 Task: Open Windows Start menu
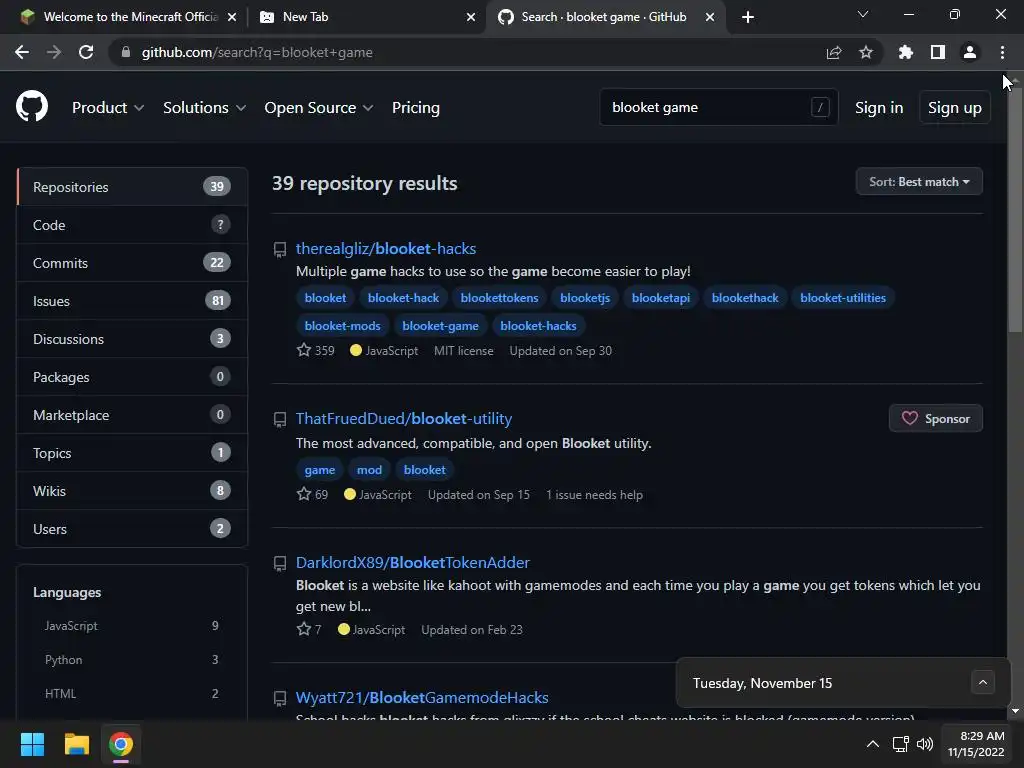click(x=32, y=744)
